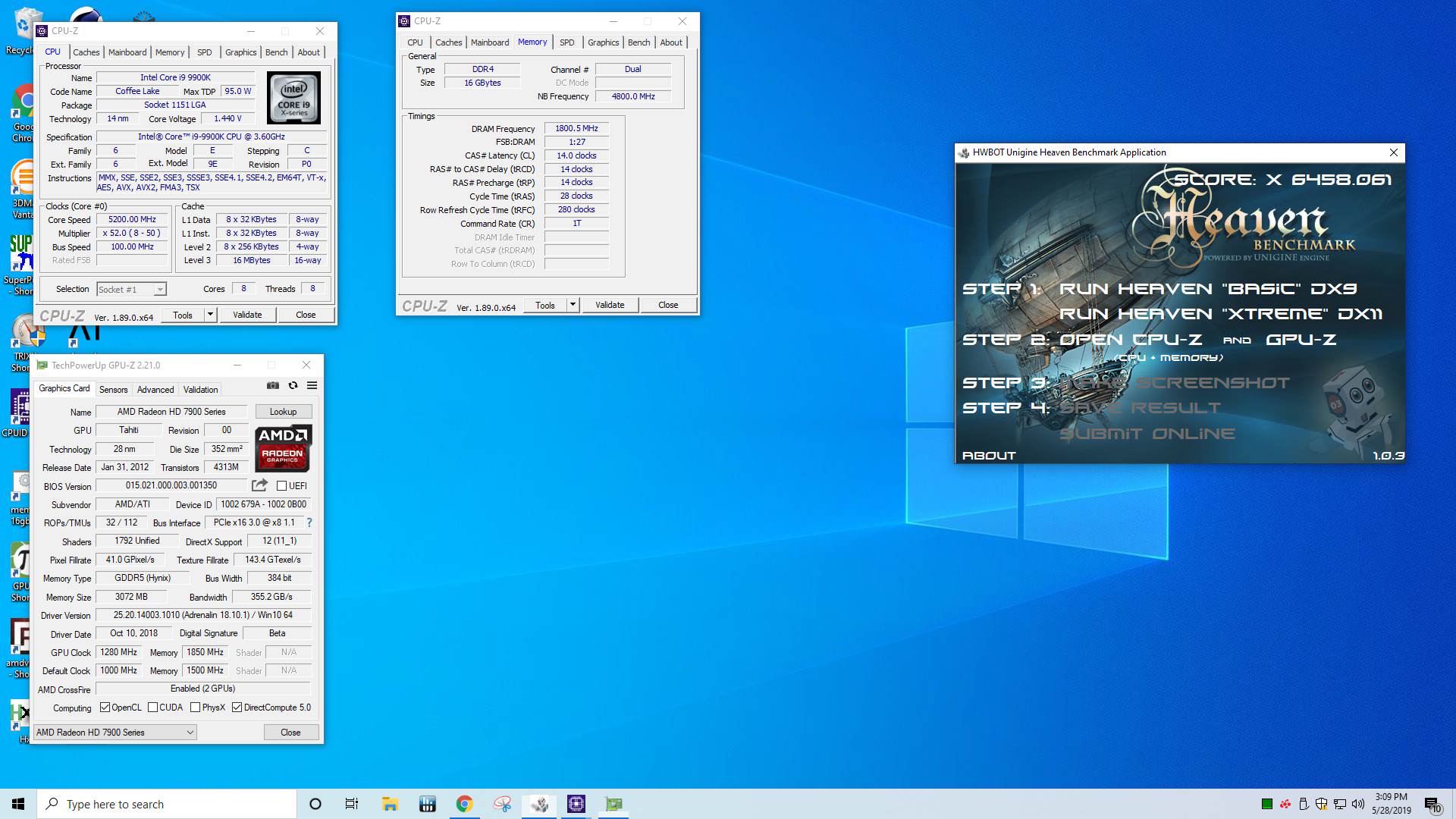Viewport: 1456px width, 819px height.
Task: Open the dark blue bars app on taskbar
Action: point(427,804)
